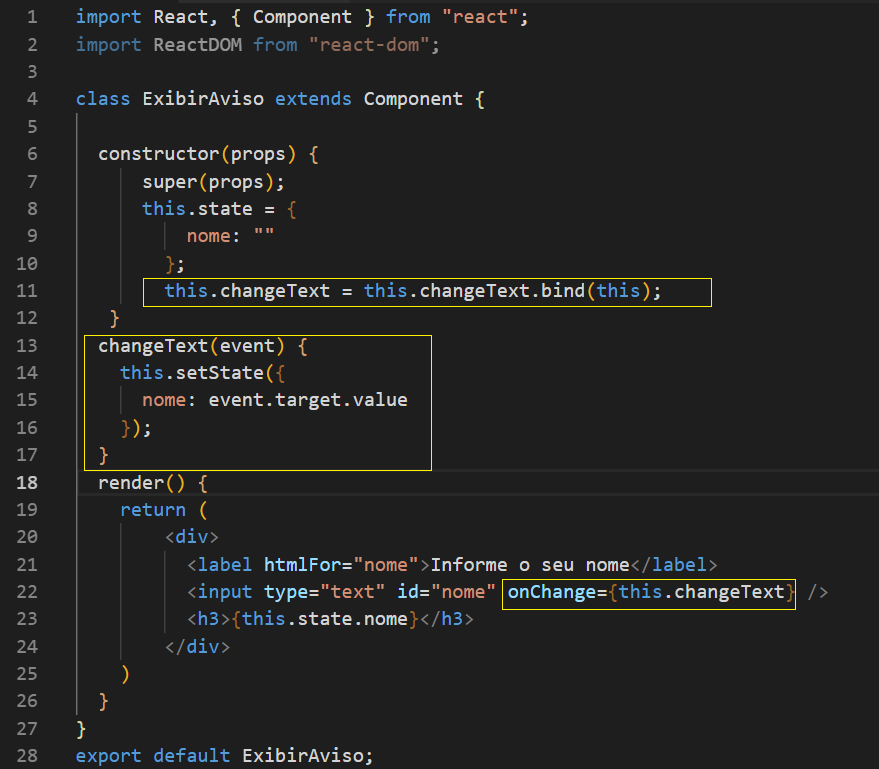Click the id="nome" attribute on line 22
879x769 pixels.
(446, 592)
